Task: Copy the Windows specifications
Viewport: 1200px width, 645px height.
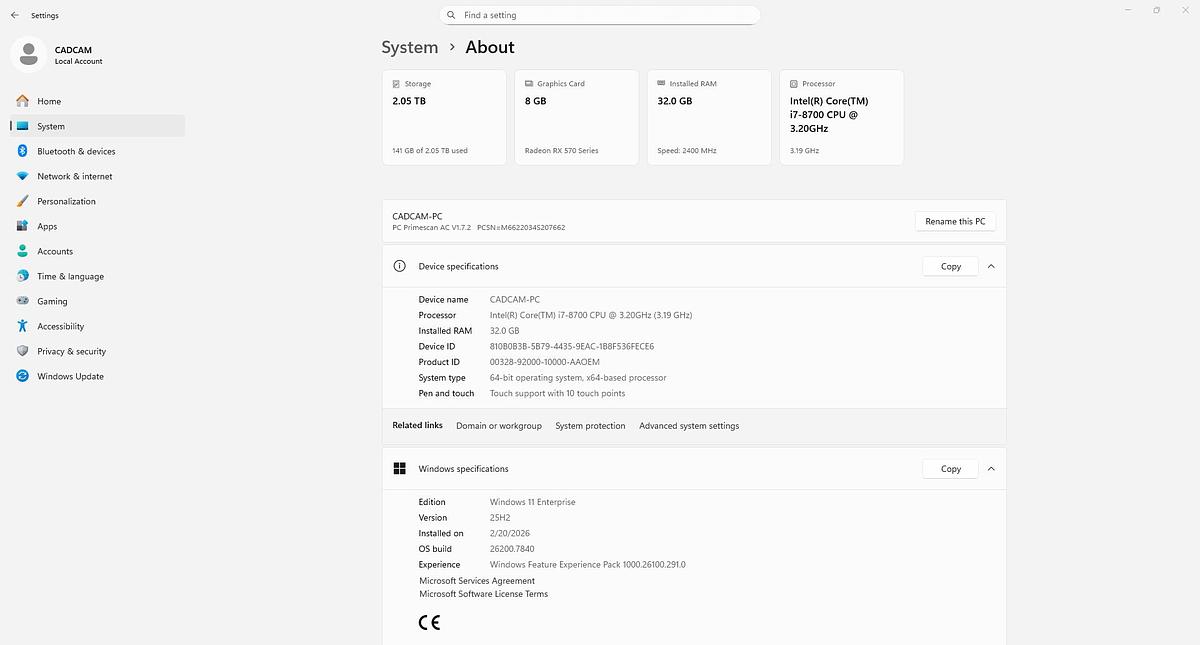Action: point(950,468)
